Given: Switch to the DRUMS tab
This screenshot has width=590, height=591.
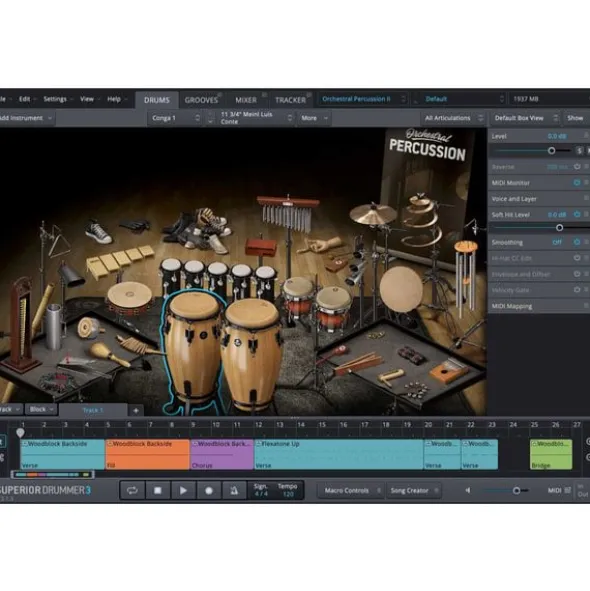Looking at the screenshot, I should pos(156,100).
